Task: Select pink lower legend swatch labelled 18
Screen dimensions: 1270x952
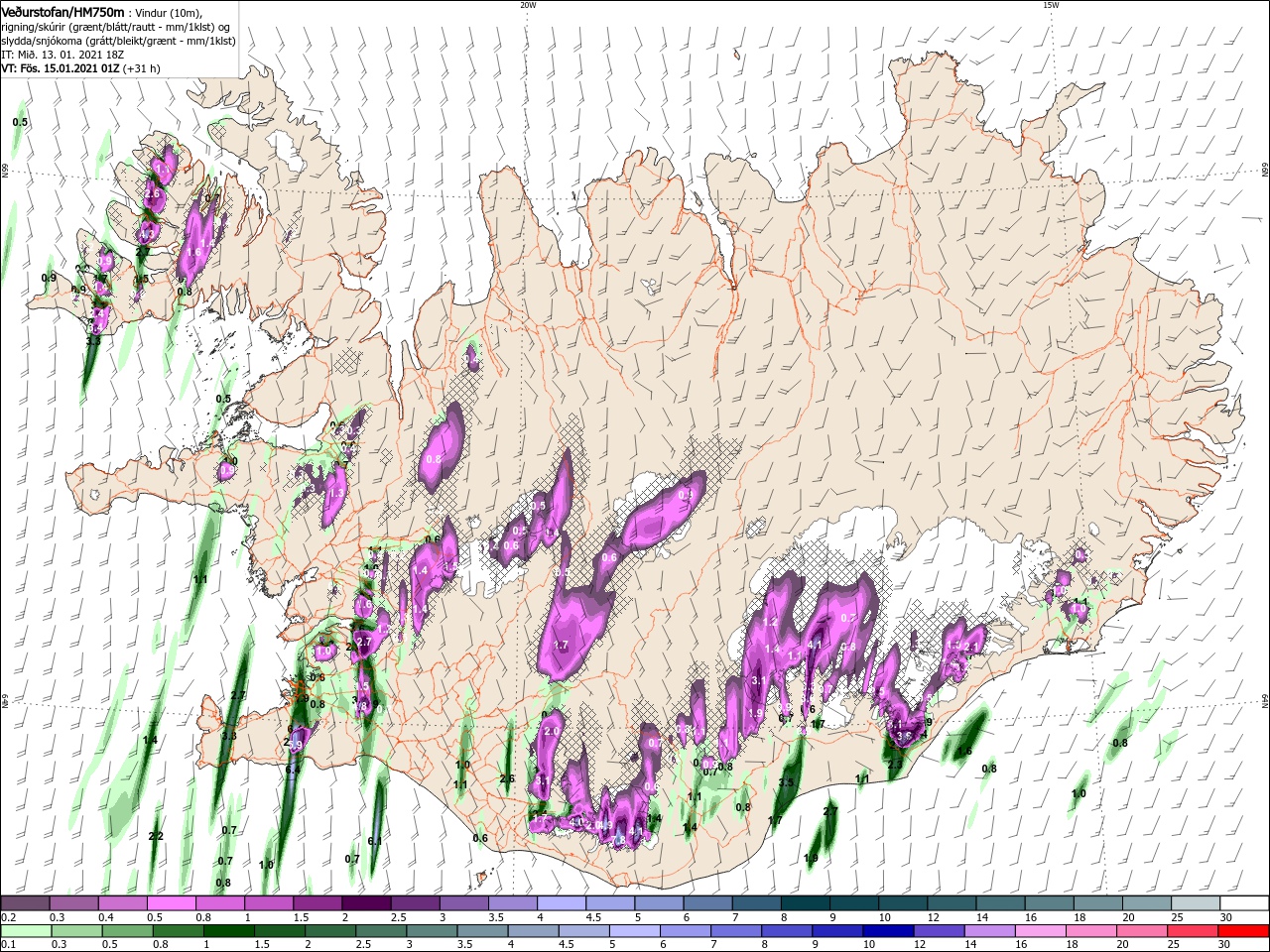Action: [x=1090, y=931]
